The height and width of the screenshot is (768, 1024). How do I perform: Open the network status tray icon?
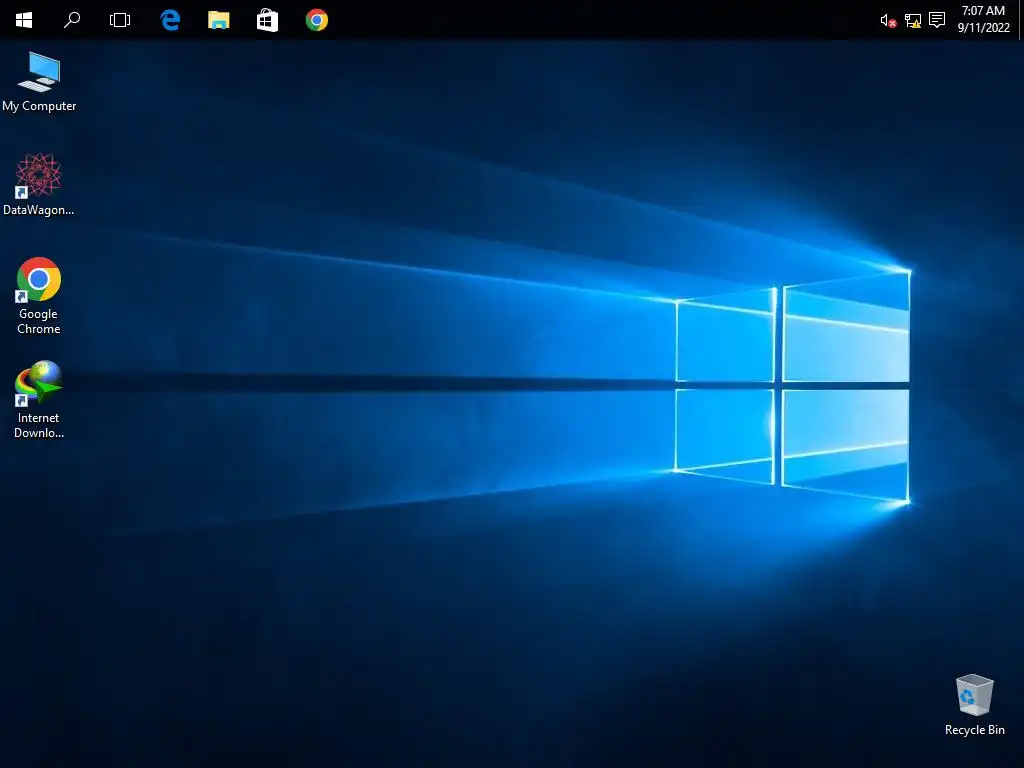tap(912, 21)
